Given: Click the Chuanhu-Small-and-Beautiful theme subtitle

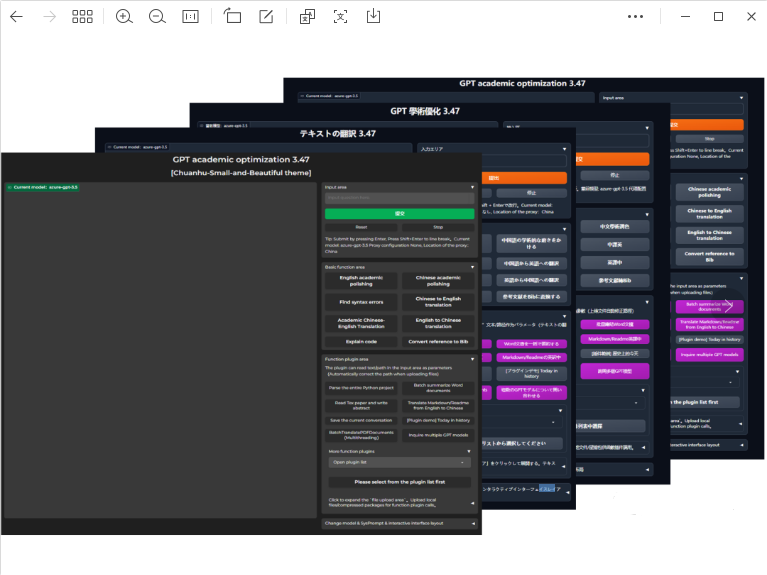Looking at the screenshot, I should [241, 173].
